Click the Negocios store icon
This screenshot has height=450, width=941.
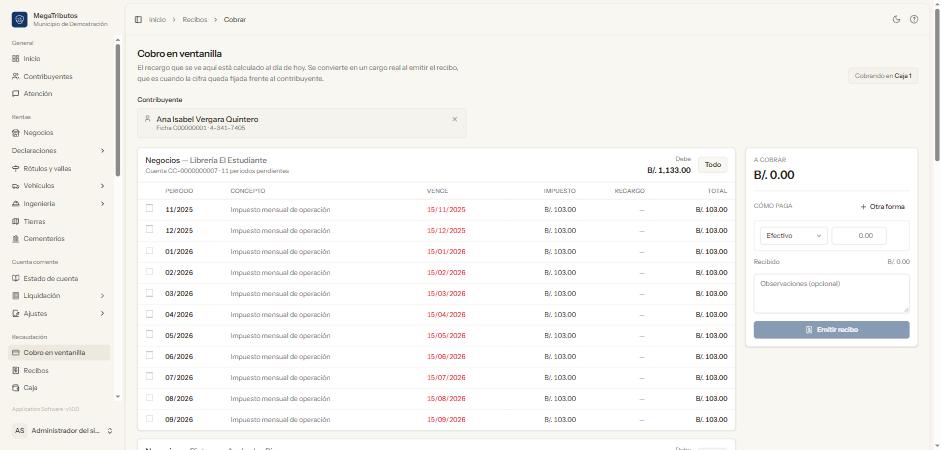(x=16, y=133)
